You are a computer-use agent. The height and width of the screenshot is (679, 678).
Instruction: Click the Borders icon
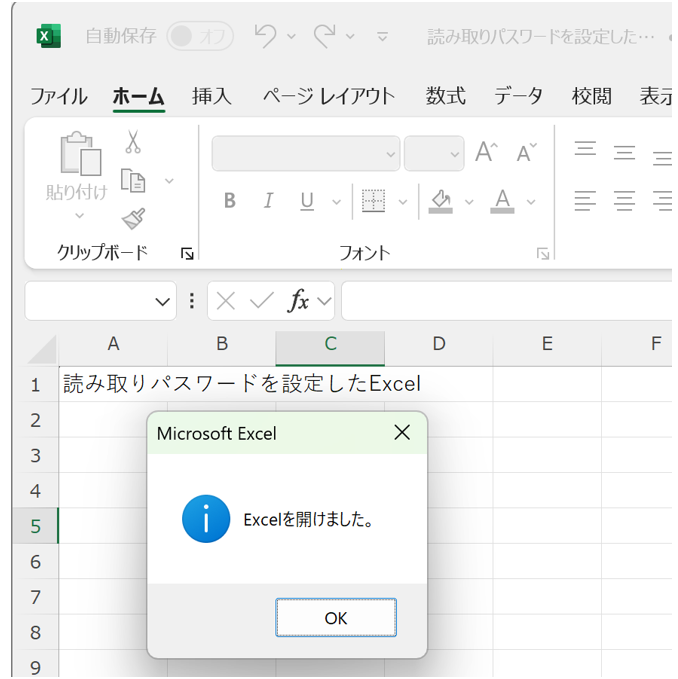point(373,200)
